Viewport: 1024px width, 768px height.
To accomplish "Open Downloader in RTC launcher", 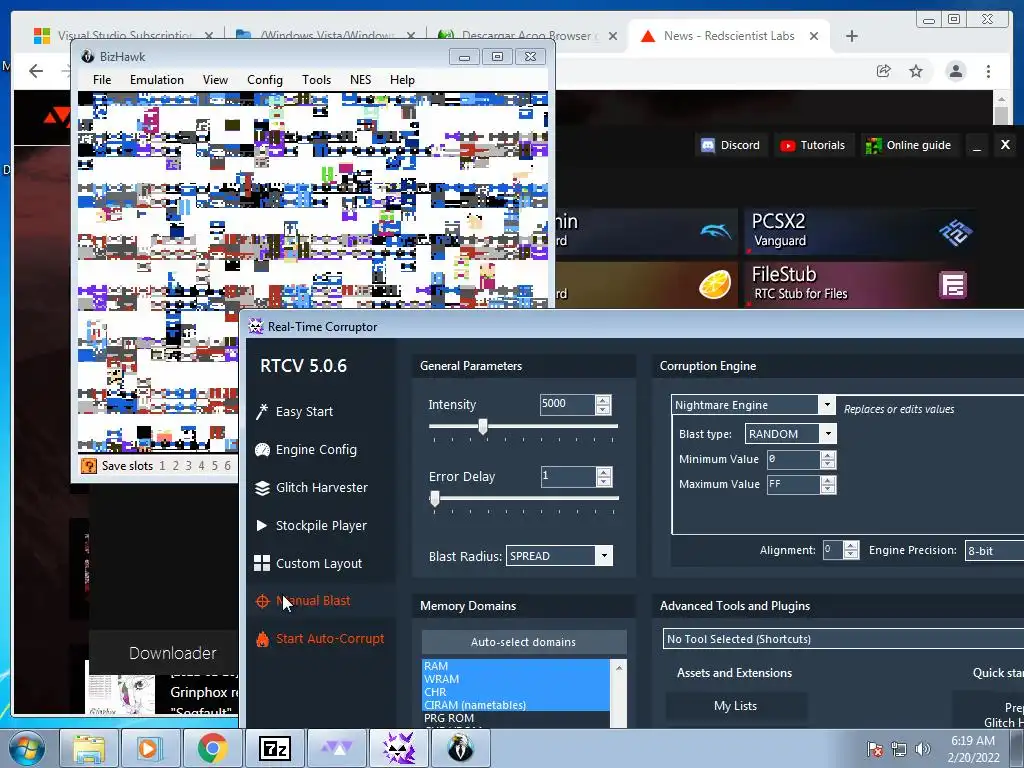I will click(172, 653).
